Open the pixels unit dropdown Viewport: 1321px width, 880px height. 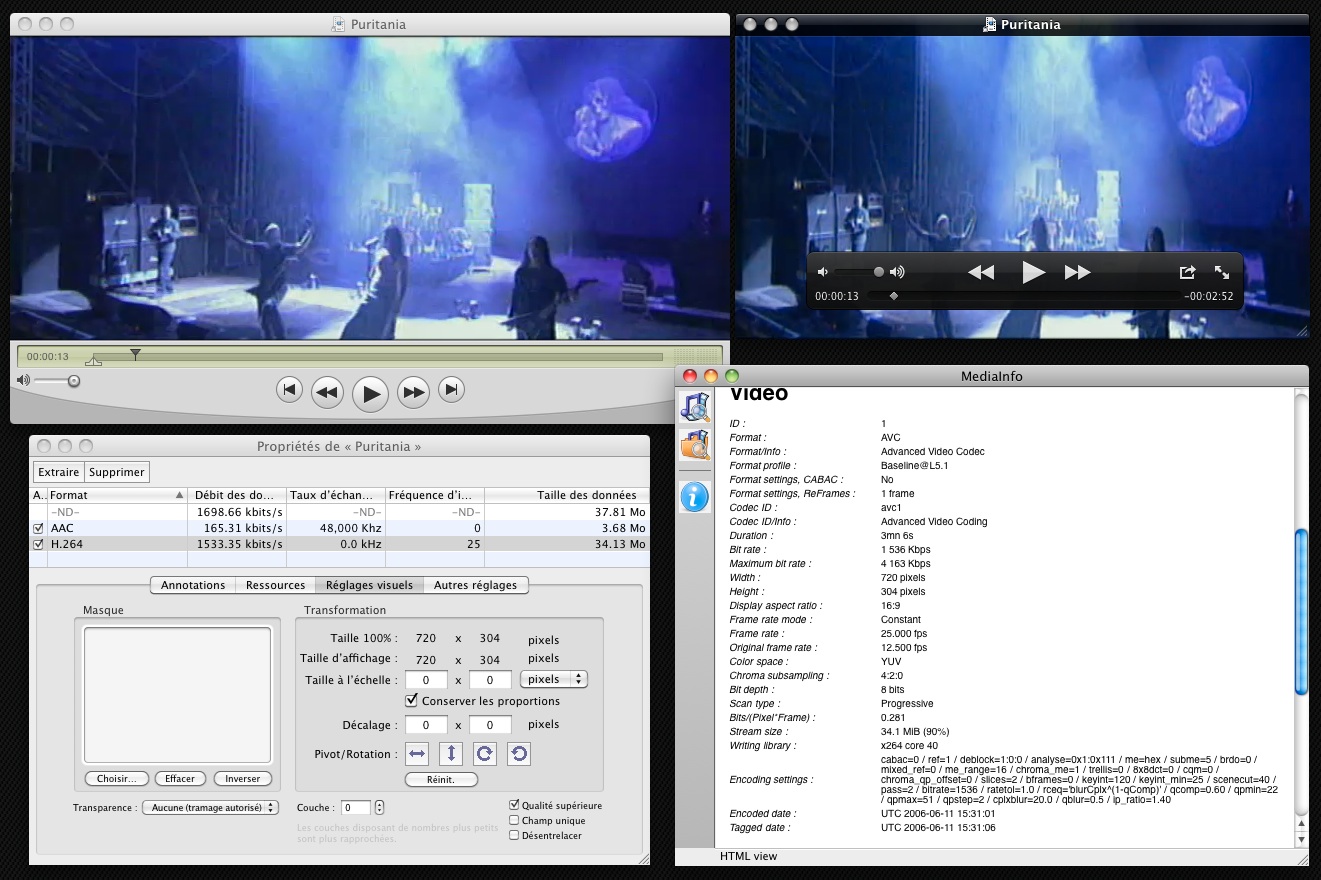[554, 679]
